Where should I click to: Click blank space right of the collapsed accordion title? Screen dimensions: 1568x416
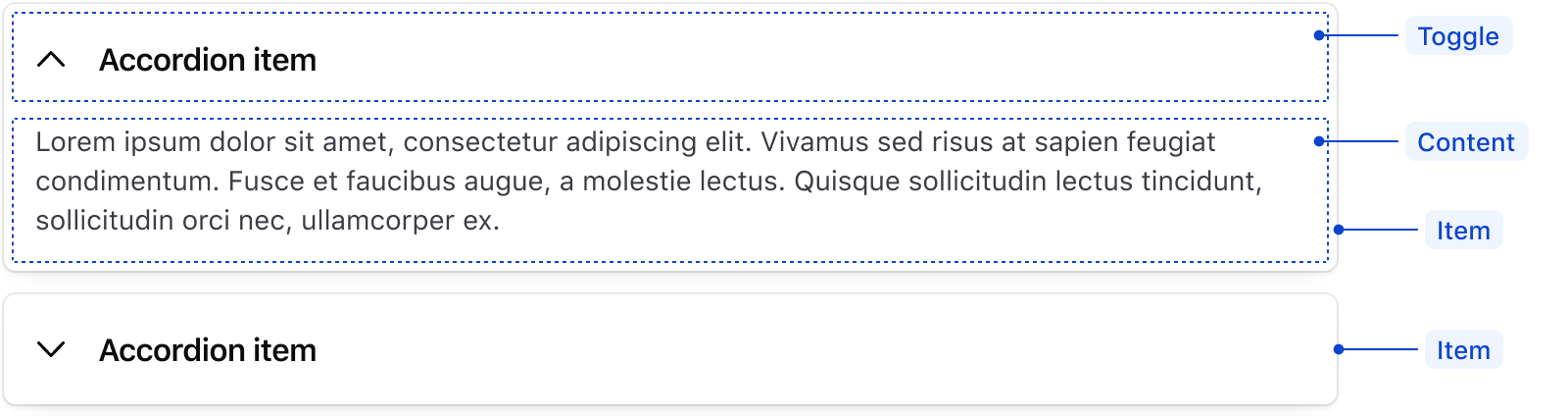(x=784, y=350)
